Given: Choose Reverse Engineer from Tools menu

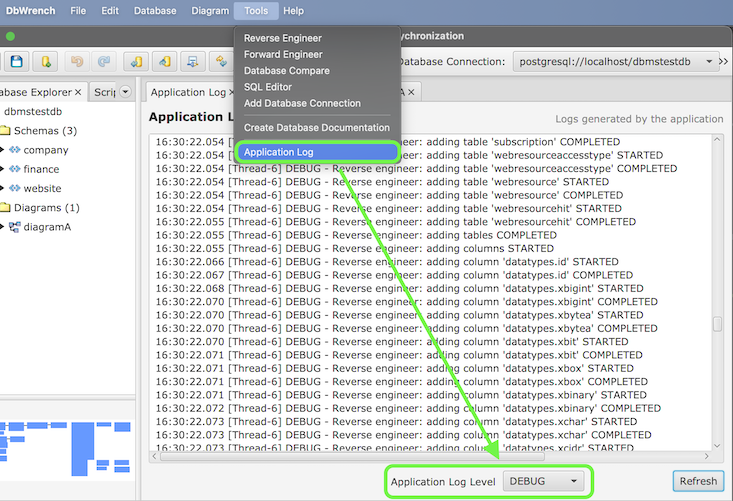Looking at the screenshot, I should tap(317, 38).
